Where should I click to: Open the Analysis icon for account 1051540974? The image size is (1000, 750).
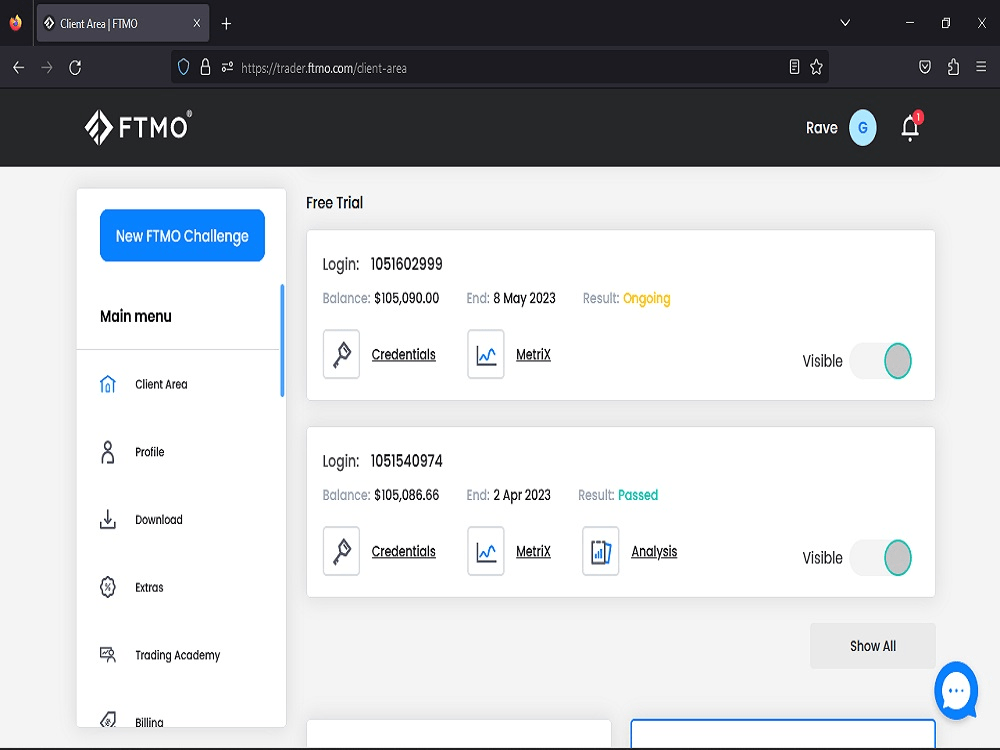(600, 551)
